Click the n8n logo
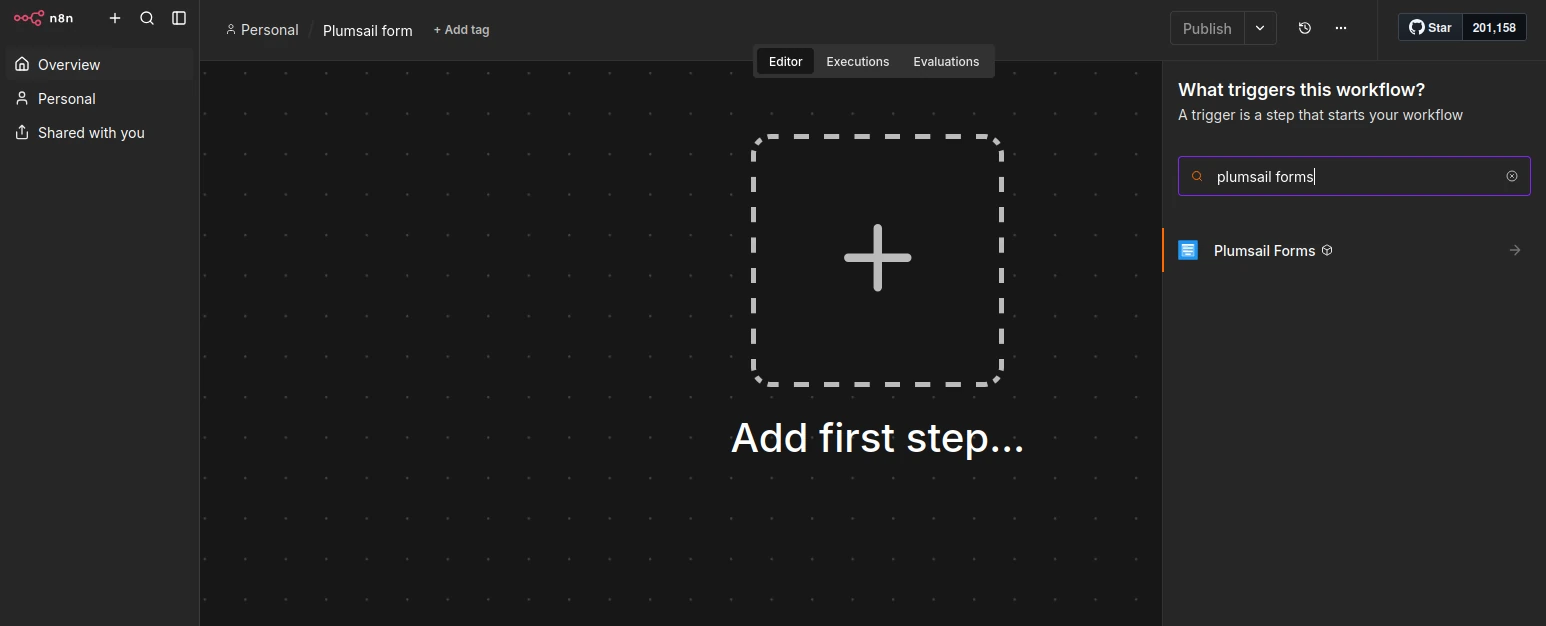1546x626 pixels. pyautogui.click(x=43, y=18)
